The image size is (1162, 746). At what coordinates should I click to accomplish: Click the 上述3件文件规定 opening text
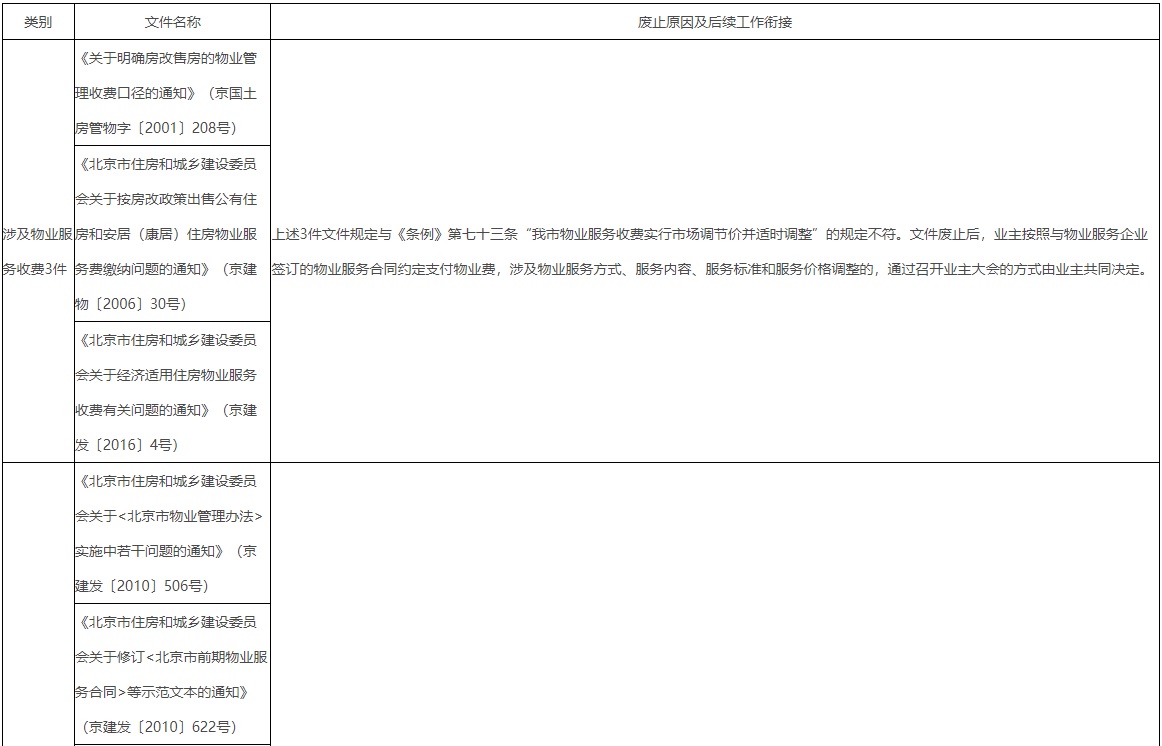coord(325,234)
